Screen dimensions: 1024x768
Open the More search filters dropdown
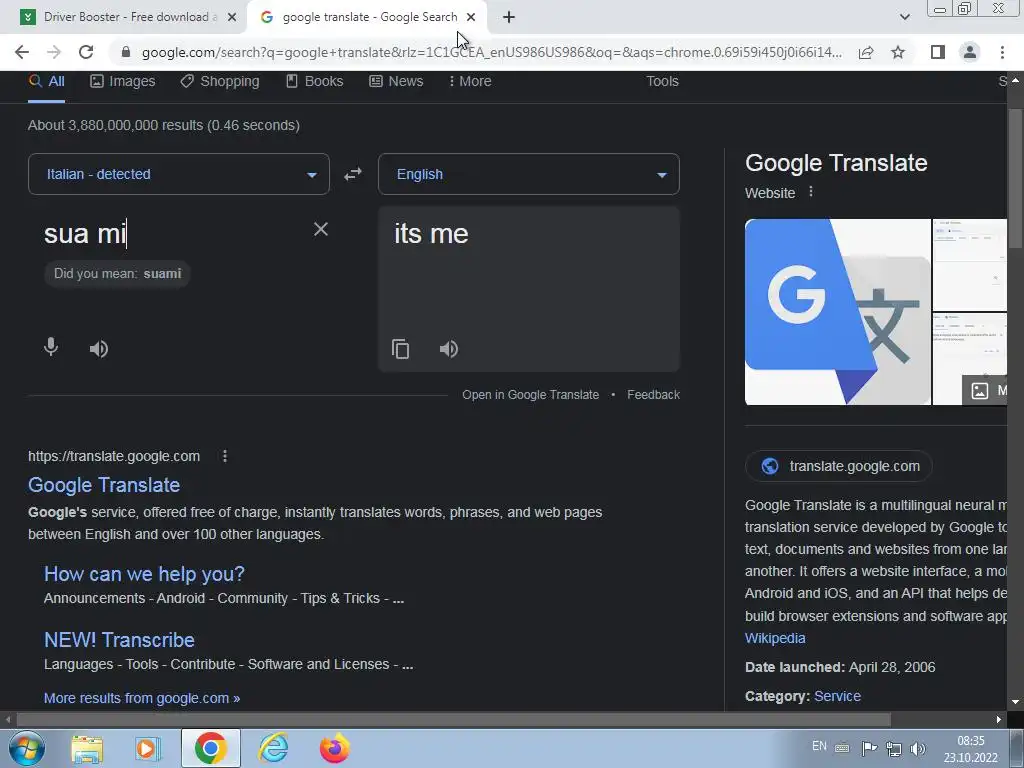tap(470, 82)
